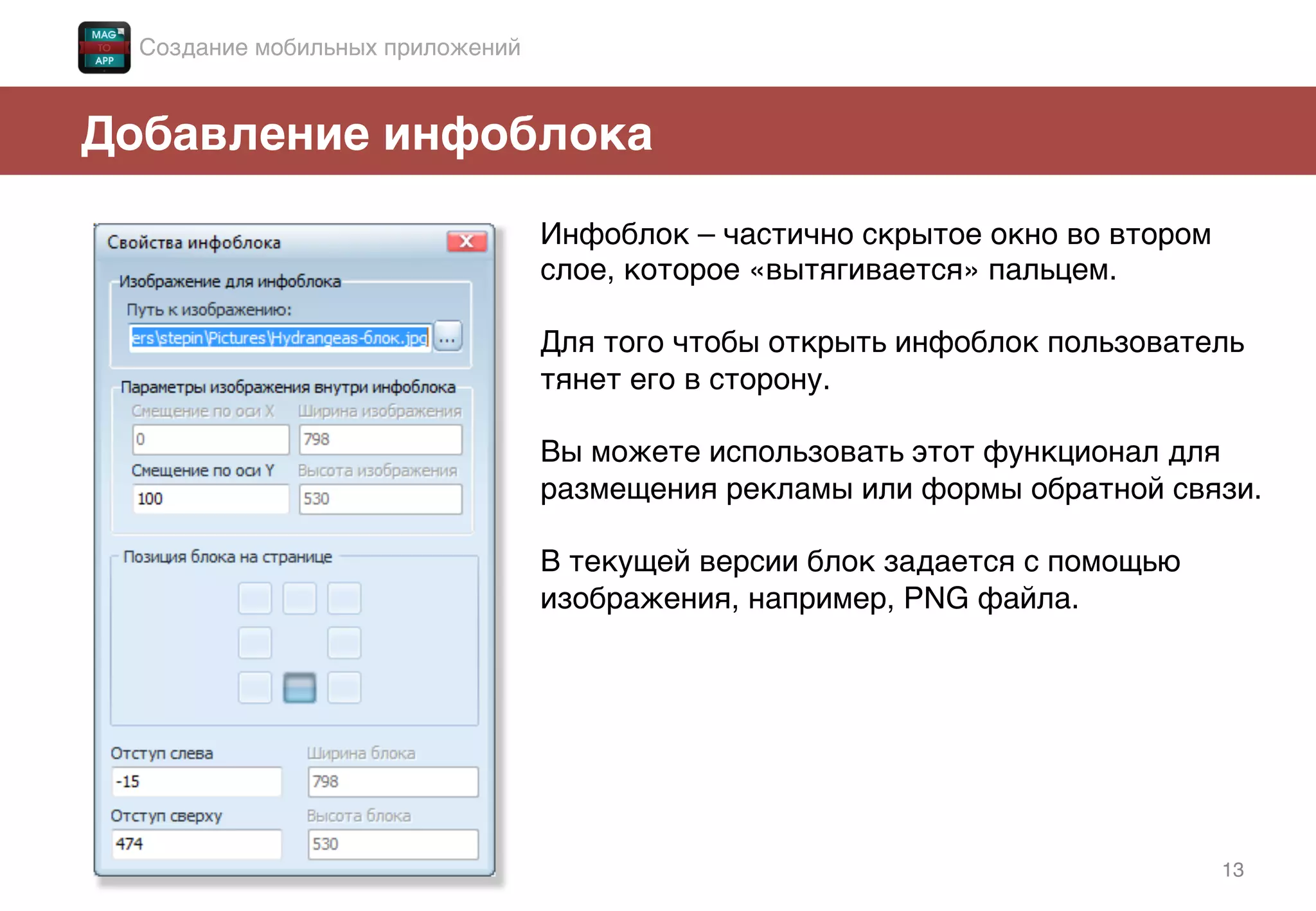Click the Высота блока field
This screenshot has width=1316, height=911.
pyautogui.click(x=393, y=844)
